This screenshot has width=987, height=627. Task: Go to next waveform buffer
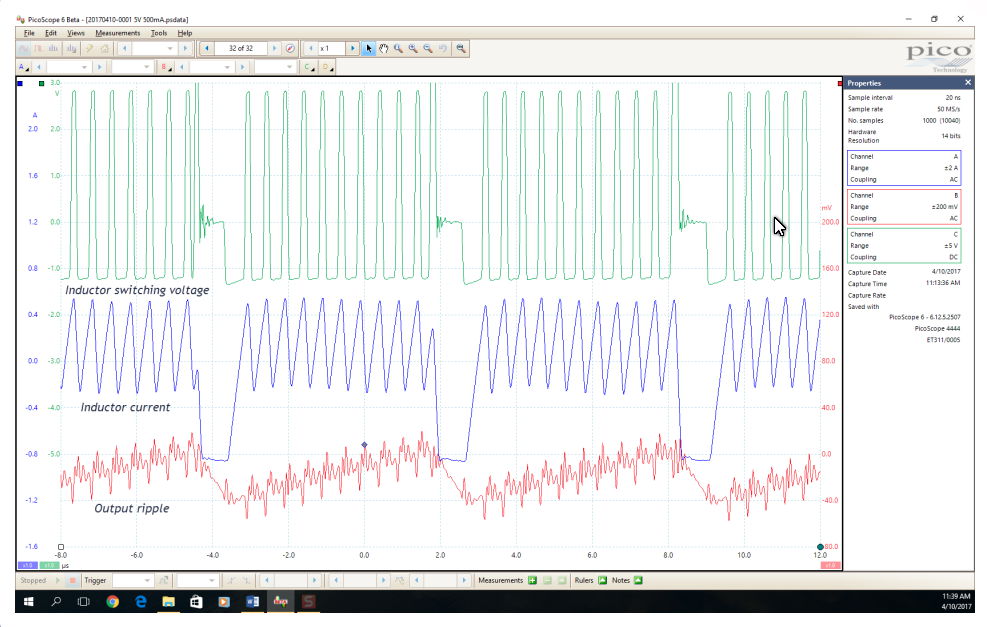point(274,48)
